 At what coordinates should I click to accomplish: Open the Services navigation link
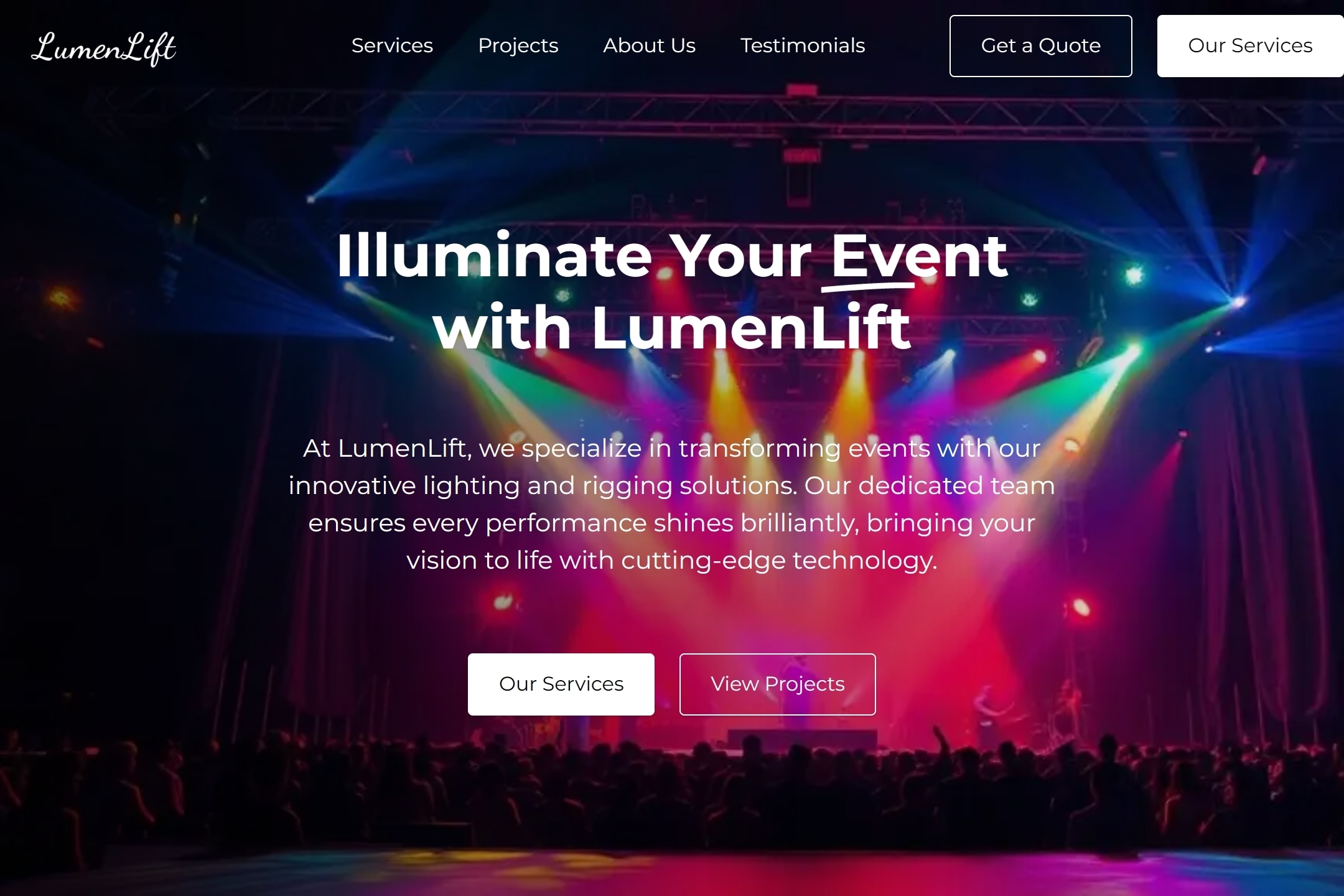click(392, 45)
